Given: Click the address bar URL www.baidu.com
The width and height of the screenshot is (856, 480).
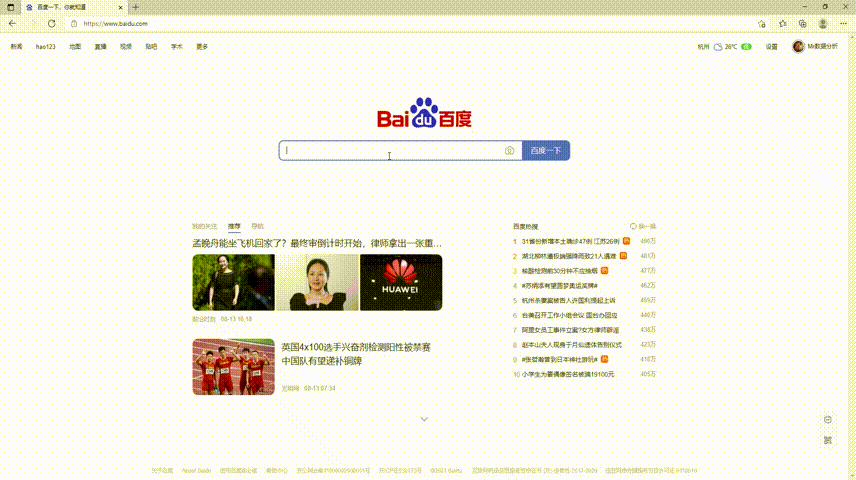Looking at the screenshot, I should click(x=116, y=23).
